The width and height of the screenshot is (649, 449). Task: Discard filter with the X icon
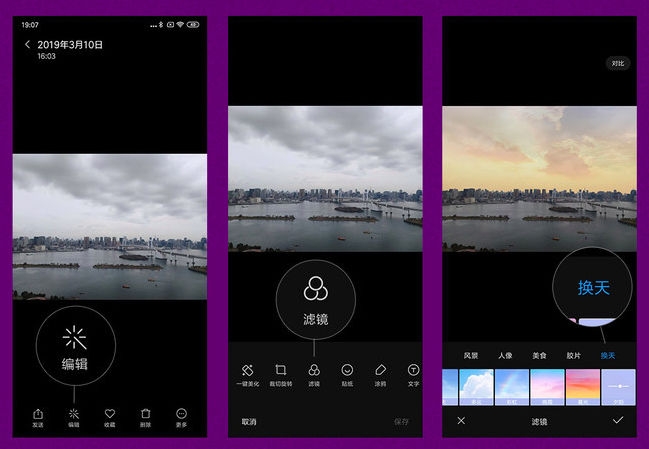(461, 420)
